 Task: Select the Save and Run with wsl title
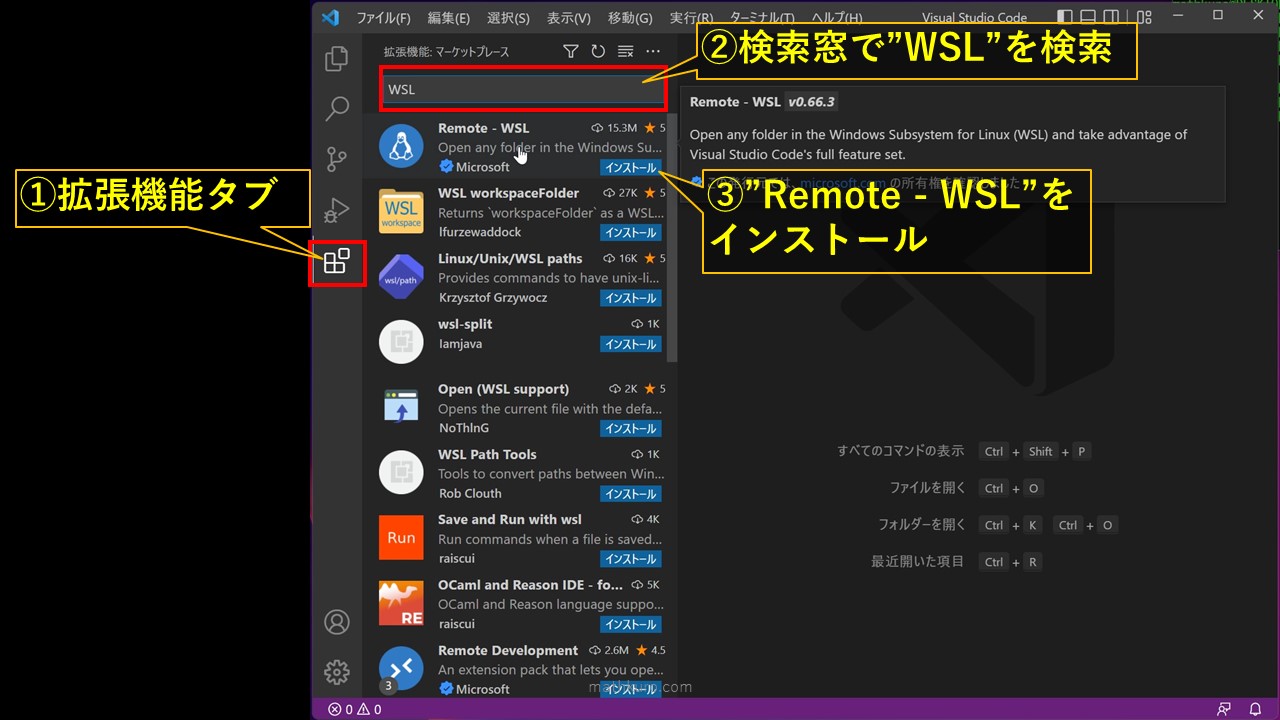pyautogui.click(x=509, y=519)
